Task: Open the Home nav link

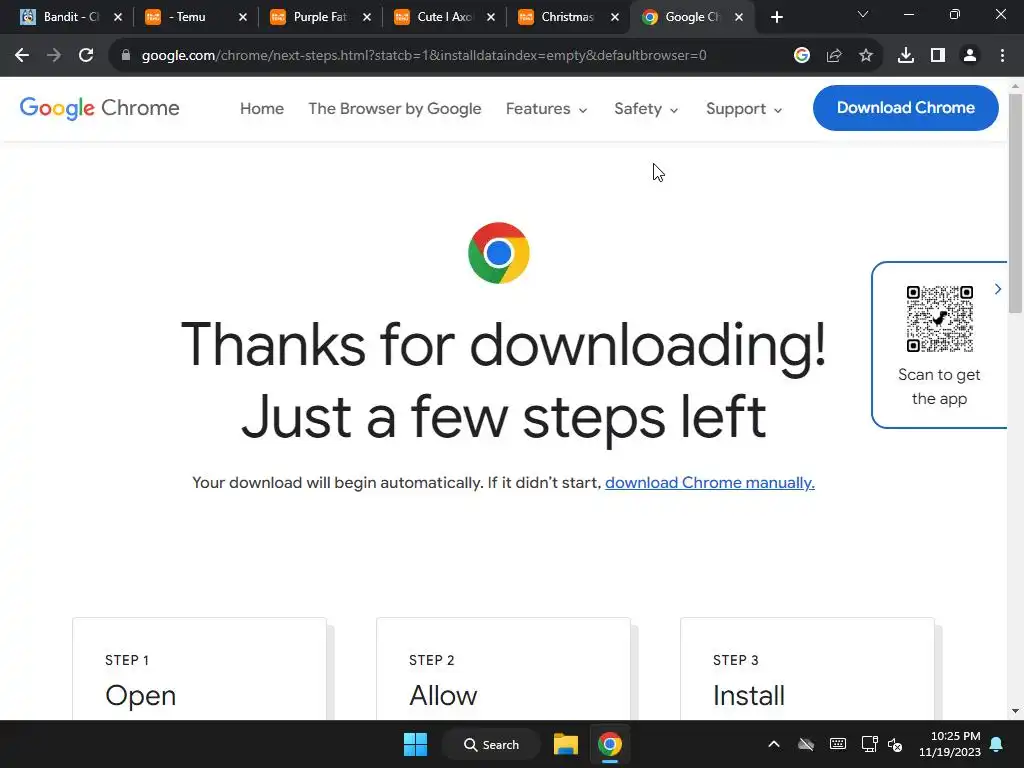Action: point(262,108)
